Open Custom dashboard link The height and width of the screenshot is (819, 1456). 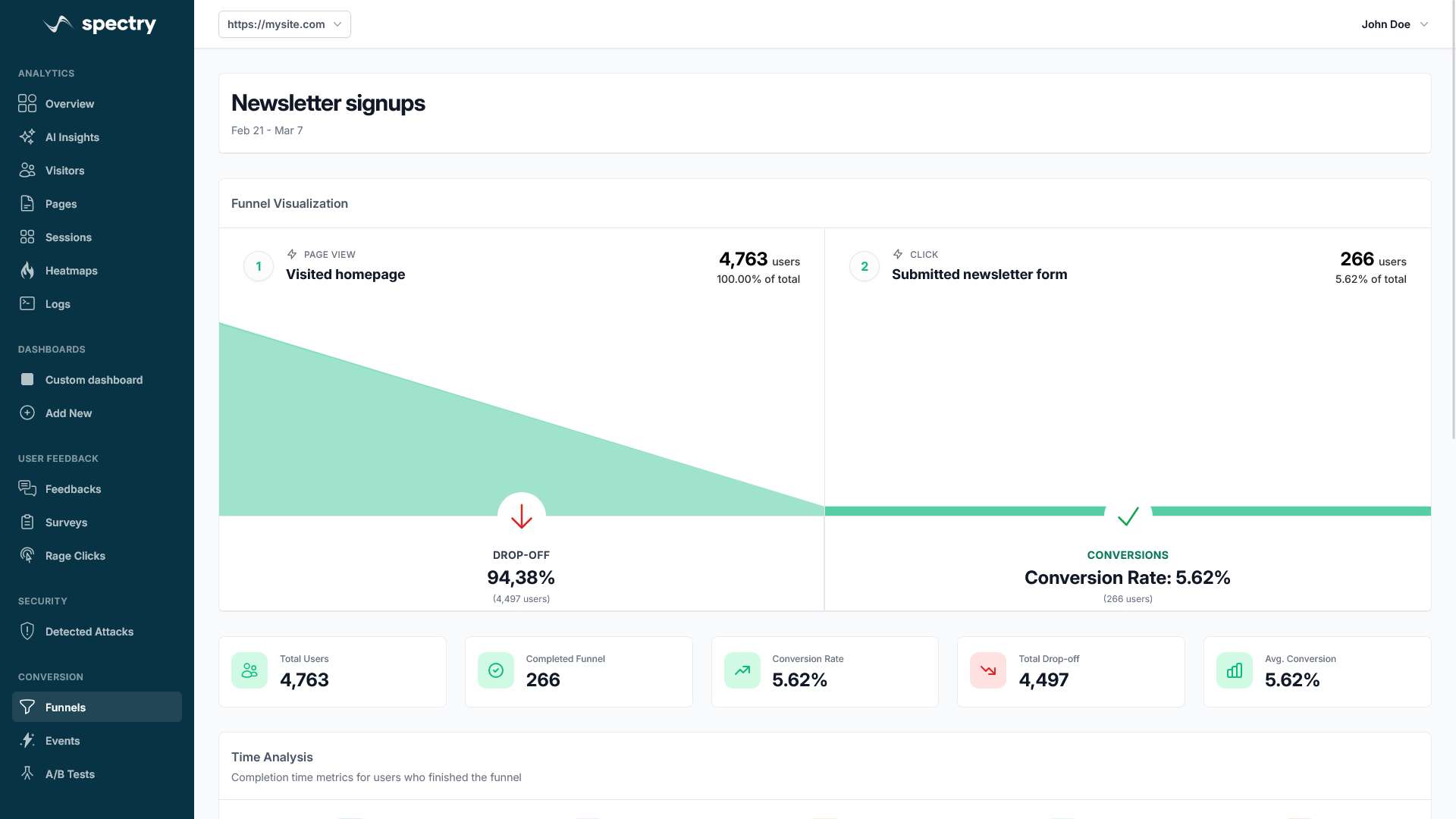[x=94, y=380]
